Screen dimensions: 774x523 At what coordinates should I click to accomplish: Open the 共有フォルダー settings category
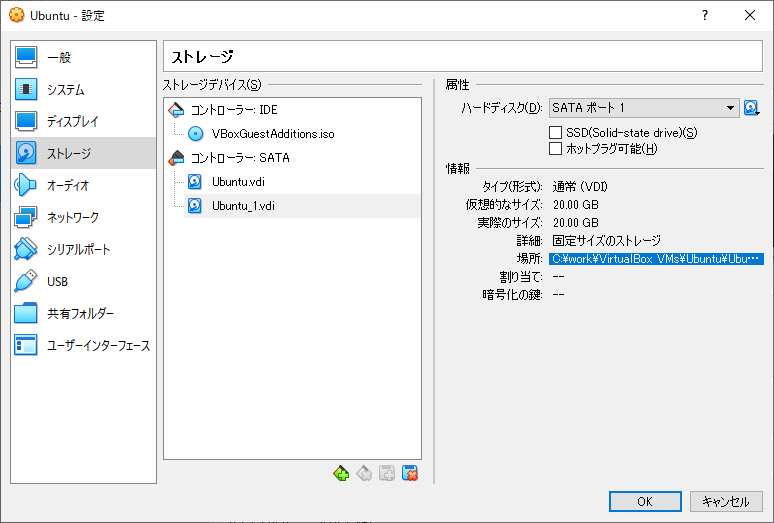[x=83, y=314]
